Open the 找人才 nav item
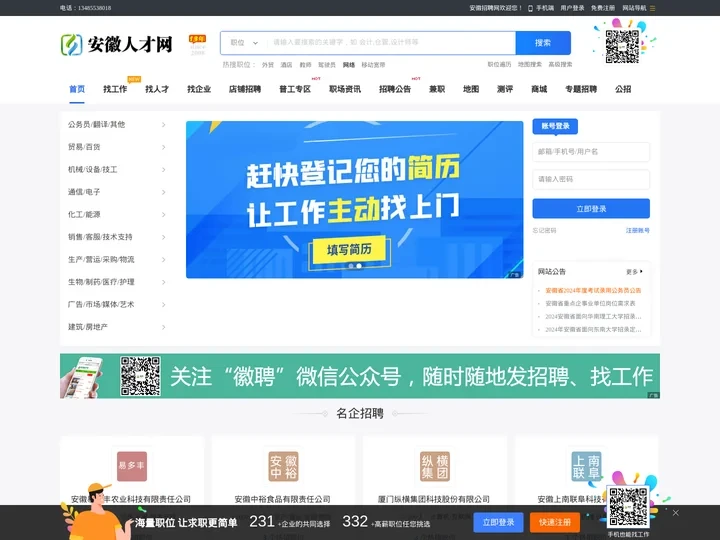This screenshot has height=540, width=720. coord(157,89)
